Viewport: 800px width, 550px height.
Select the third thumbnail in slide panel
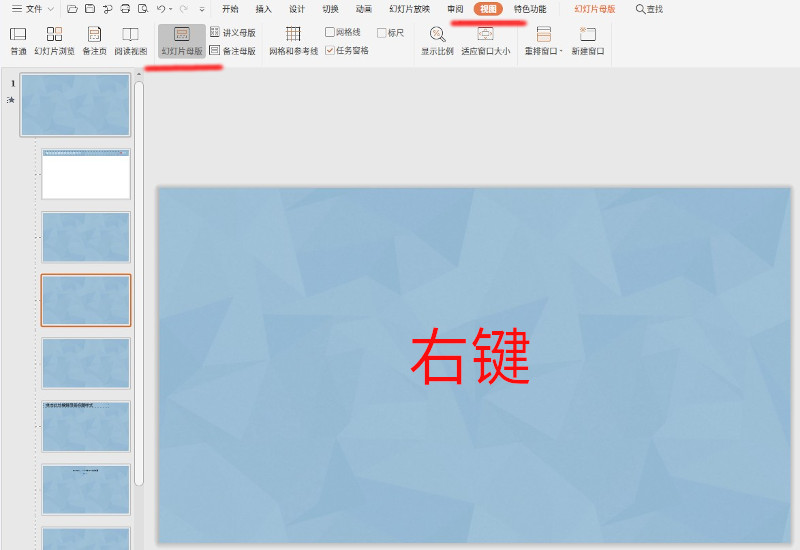tap(86, 237)
